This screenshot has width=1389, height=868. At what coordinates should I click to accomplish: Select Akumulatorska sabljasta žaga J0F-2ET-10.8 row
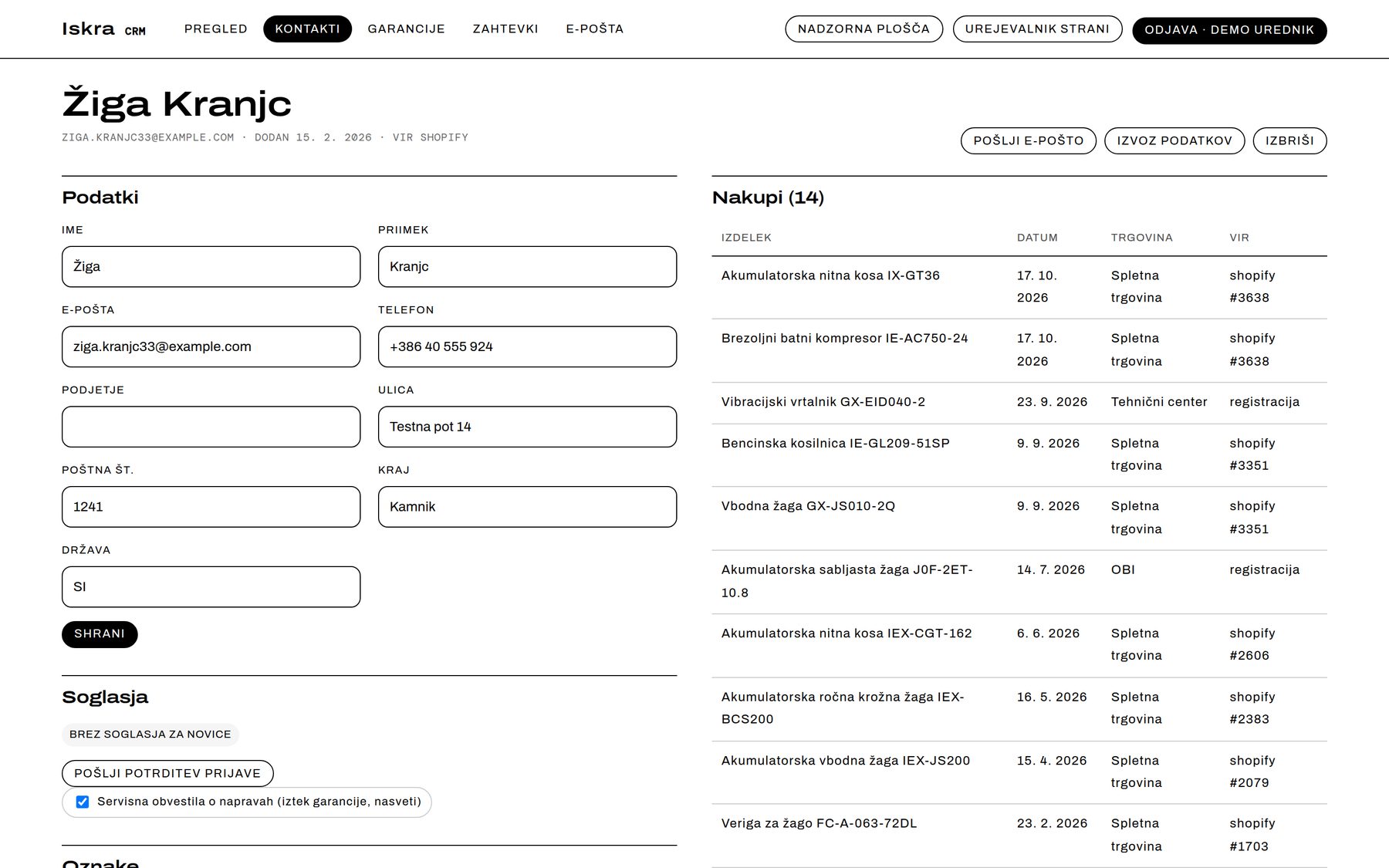point(1019,582)
